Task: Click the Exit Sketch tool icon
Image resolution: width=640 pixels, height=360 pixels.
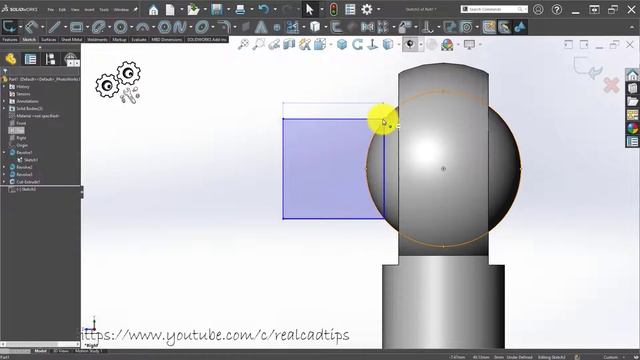Action: coord(9,27)
